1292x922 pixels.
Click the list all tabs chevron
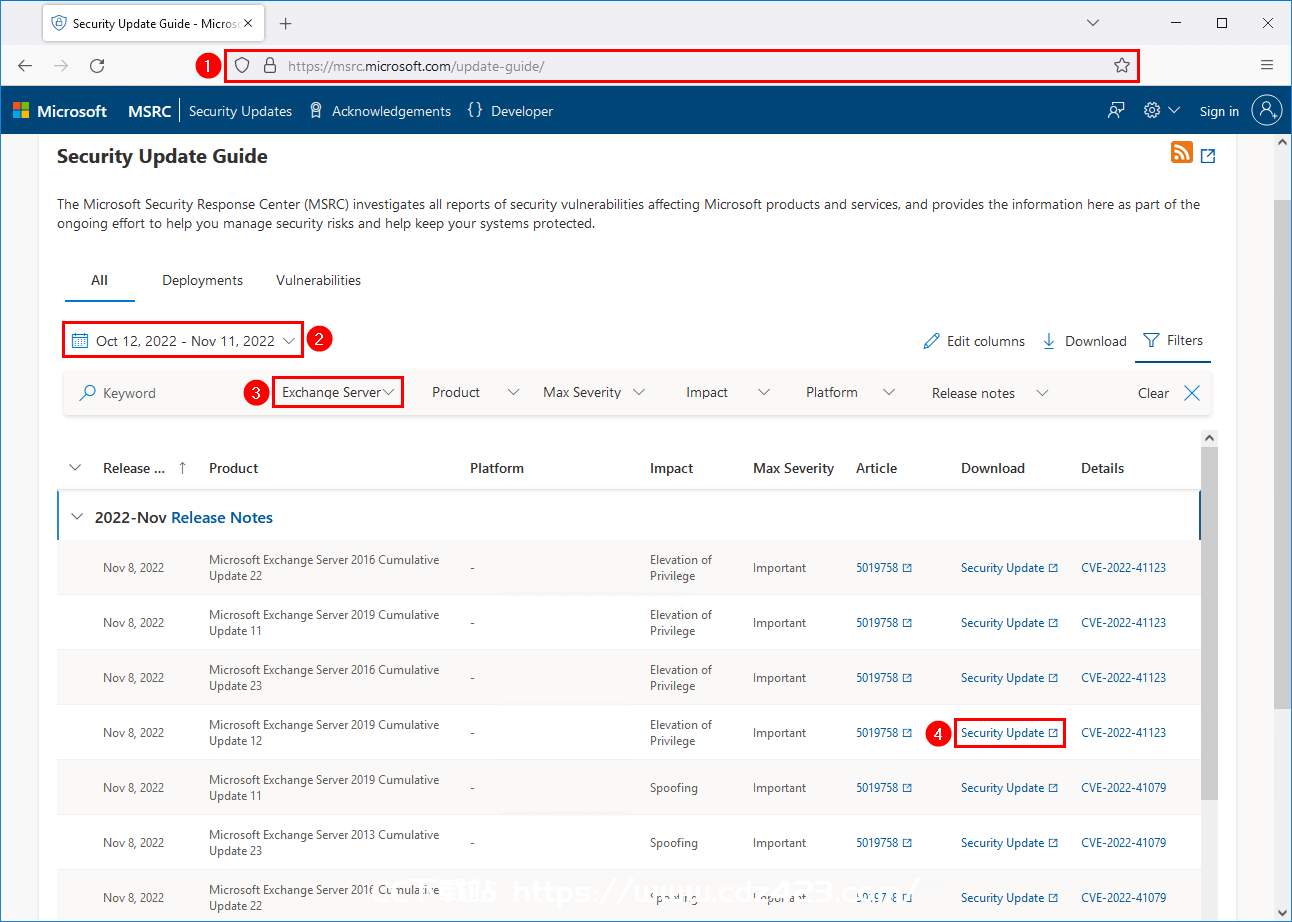1093,23
